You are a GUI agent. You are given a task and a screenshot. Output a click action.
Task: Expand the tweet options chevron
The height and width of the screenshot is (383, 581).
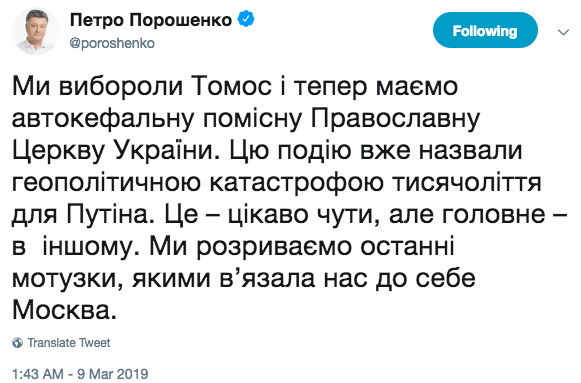pyautogui.click(x=563, y=33)
